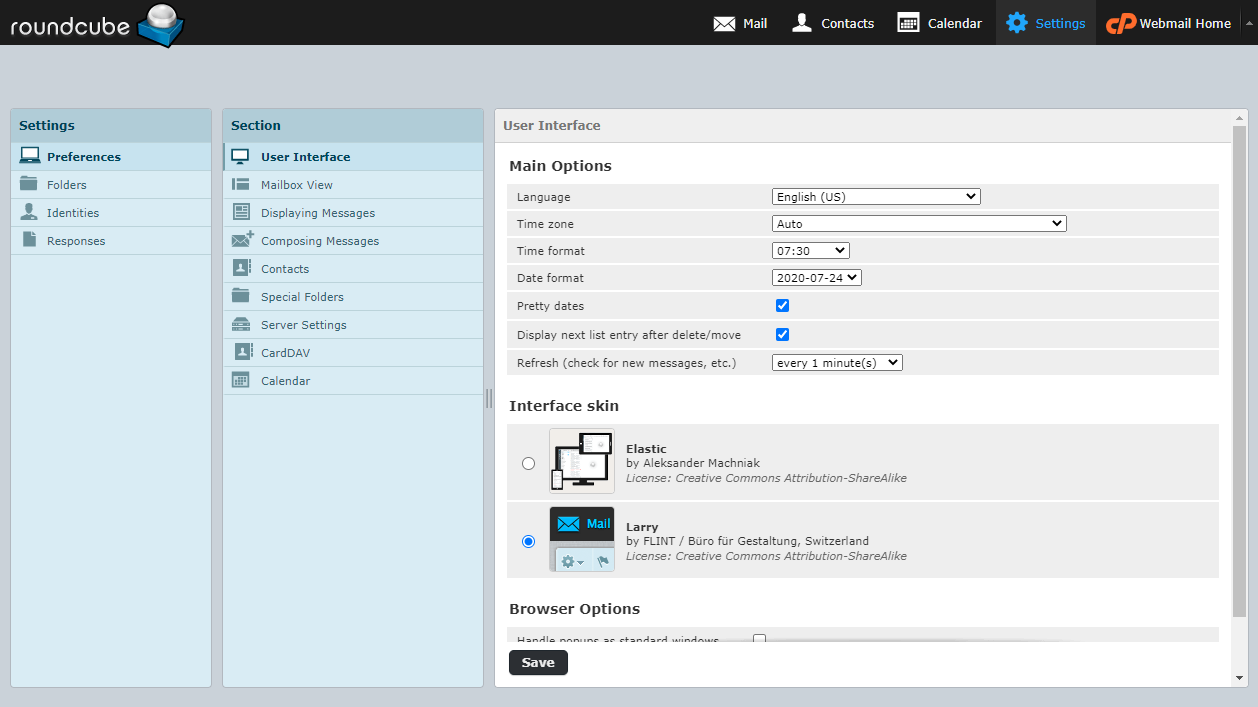Click the Server Settings section icon
The height and width of the screenshot is (707, 1258).
point(239,324)
